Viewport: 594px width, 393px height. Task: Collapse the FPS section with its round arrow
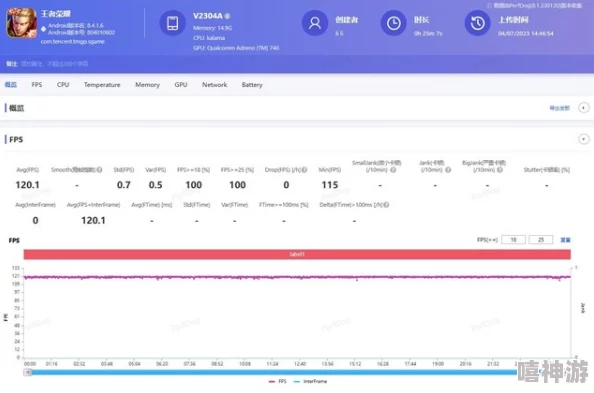point(583,139)
